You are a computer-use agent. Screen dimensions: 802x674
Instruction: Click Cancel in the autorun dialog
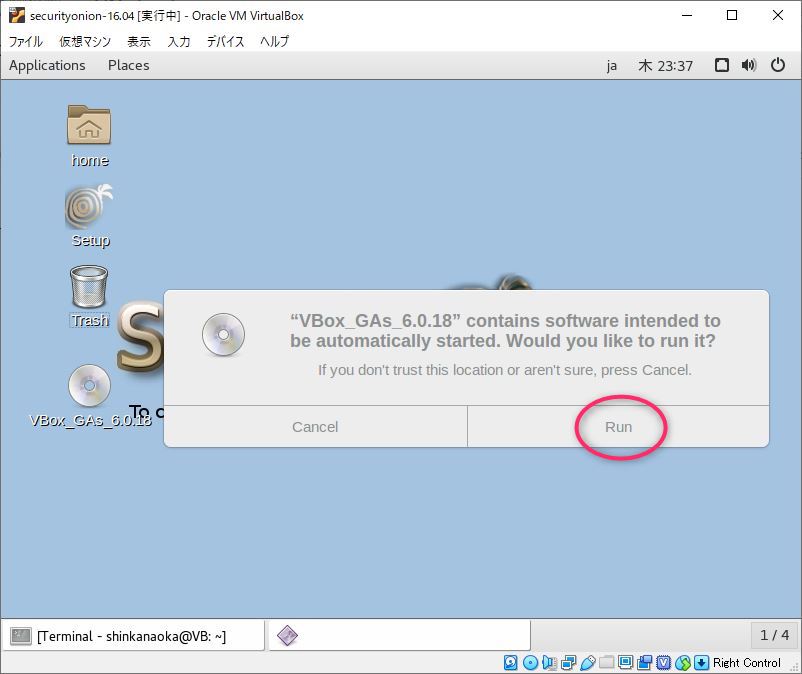pos(315,426)
